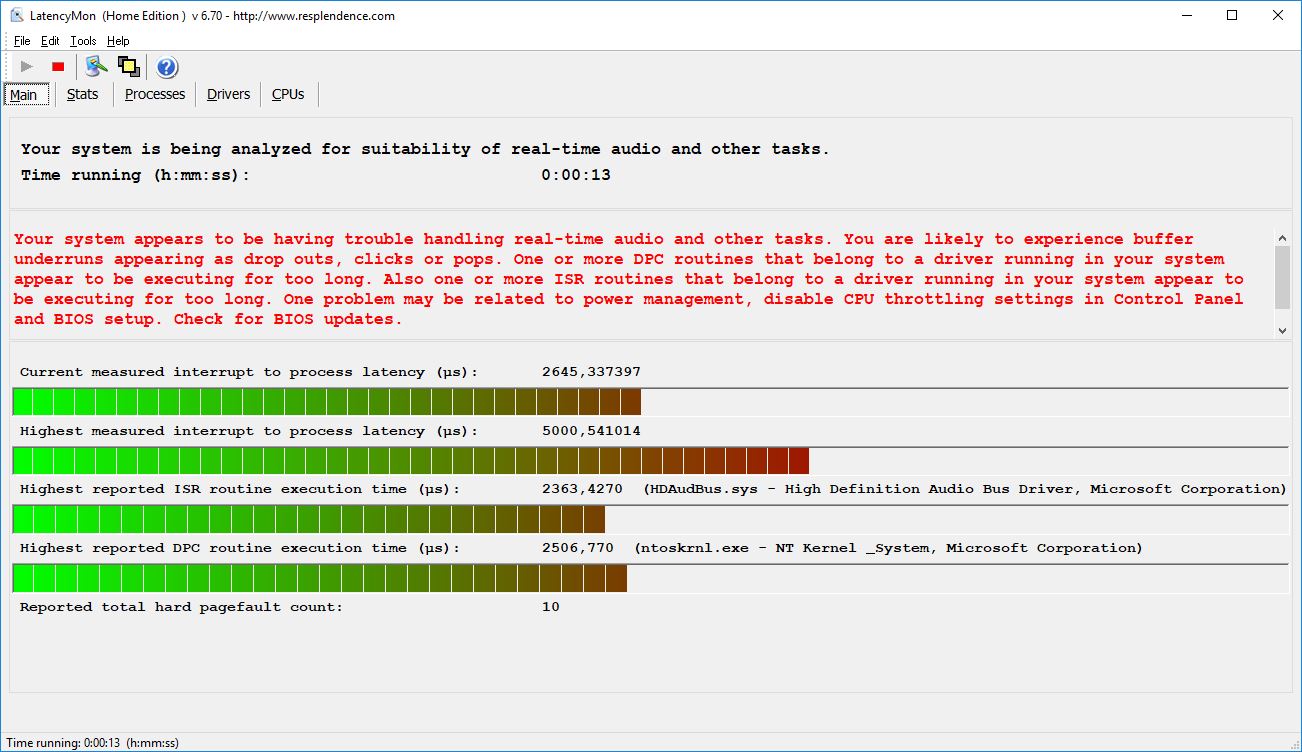This screenshot has width=1302, height=752.
Task: Click 'Current measured interrupt to process latency' label
Action: [x=249, y=372]
